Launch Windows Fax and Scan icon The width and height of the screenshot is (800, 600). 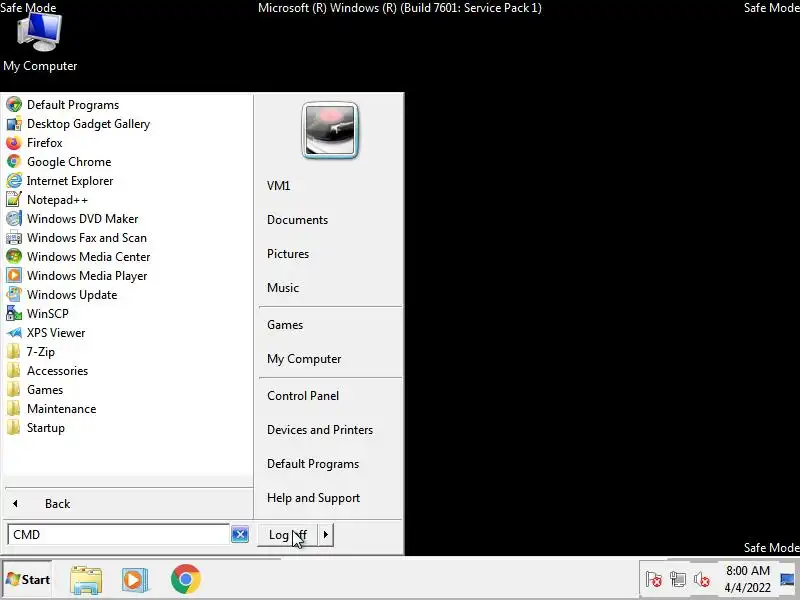tap(14, 238)
